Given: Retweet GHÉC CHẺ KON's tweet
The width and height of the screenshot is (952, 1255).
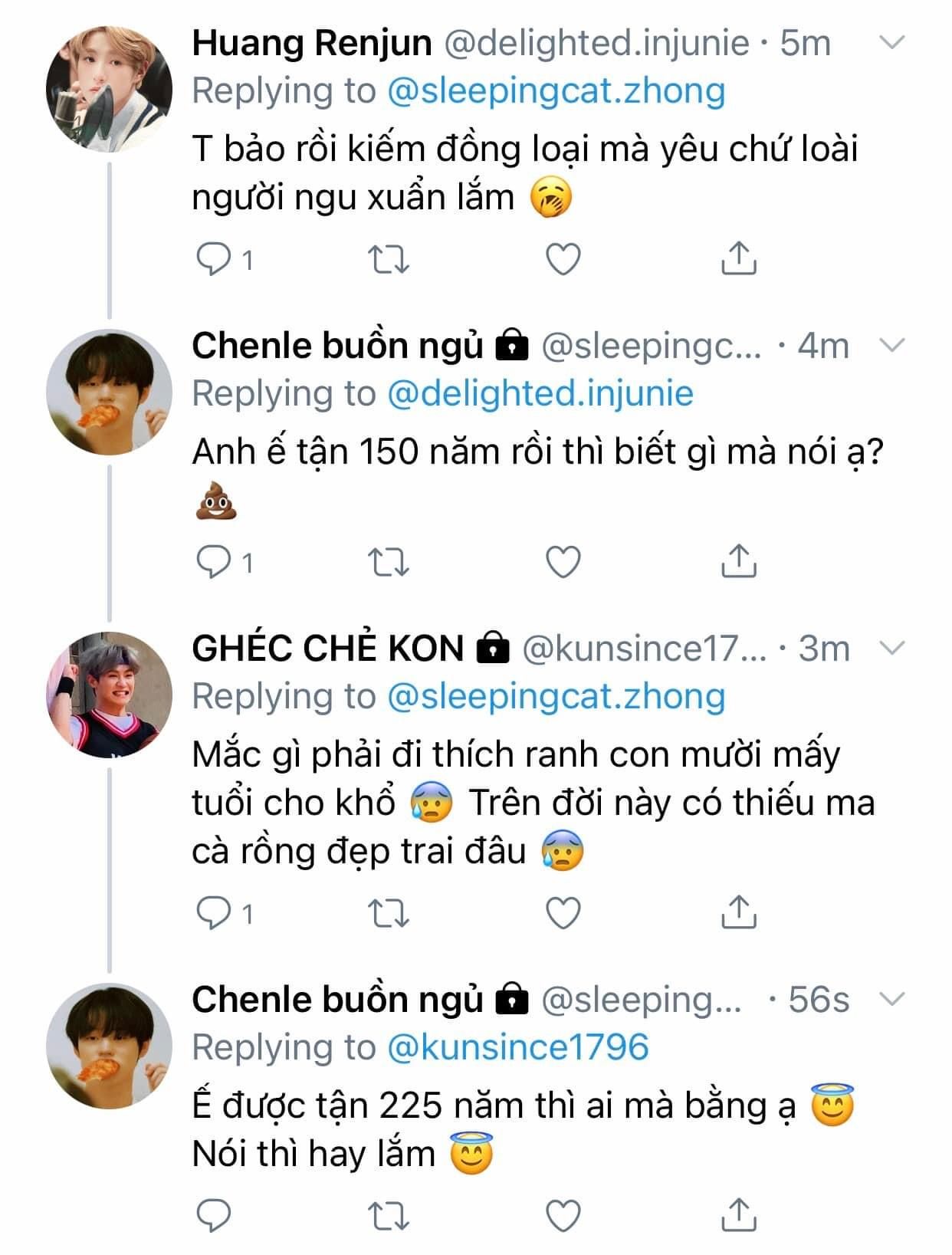Looking at the screenshot, I should (389, 912).
